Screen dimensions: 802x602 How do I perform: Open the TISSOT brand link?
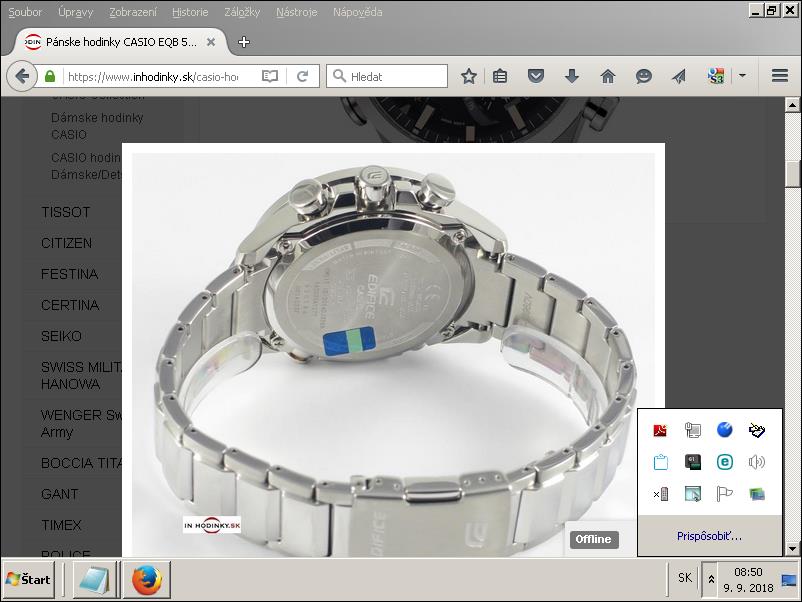[x=65, y=212]
